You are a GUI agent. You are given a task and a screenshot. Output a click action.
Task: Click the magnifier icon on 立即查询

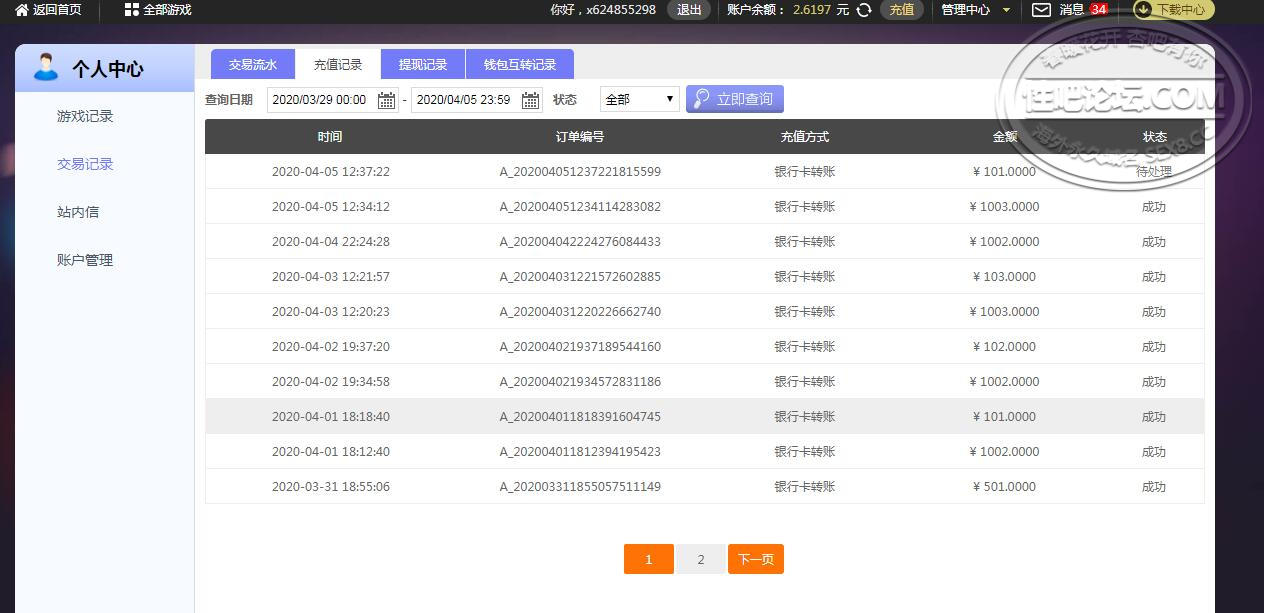pos(701,99)
